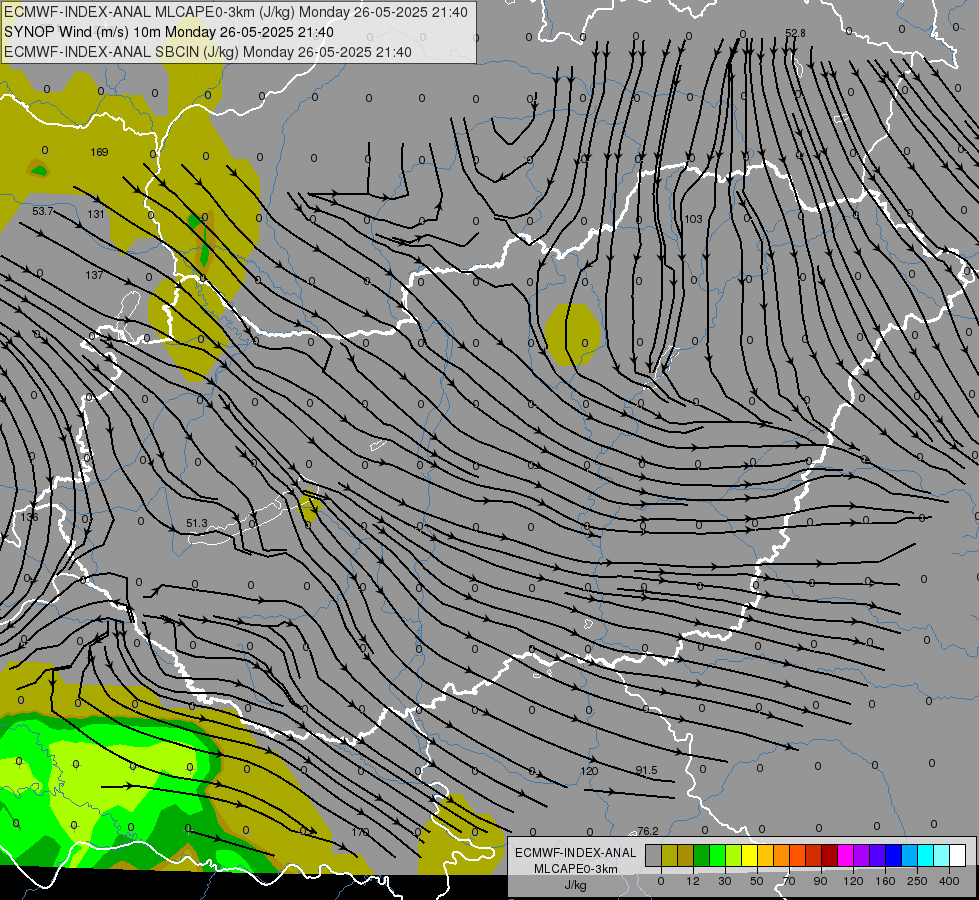
Task: Click the dark red legend swatch after 90
Action: (829, 855)
